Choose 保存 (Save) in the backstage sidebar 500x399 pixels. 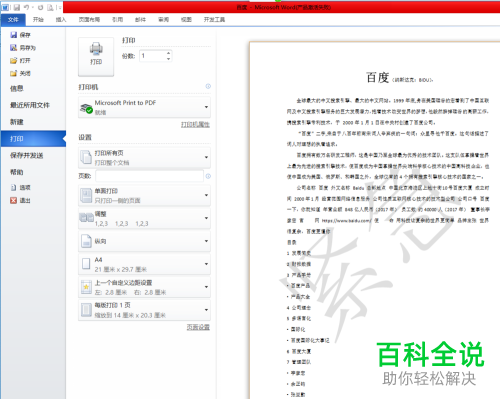(x=20, y=35)
